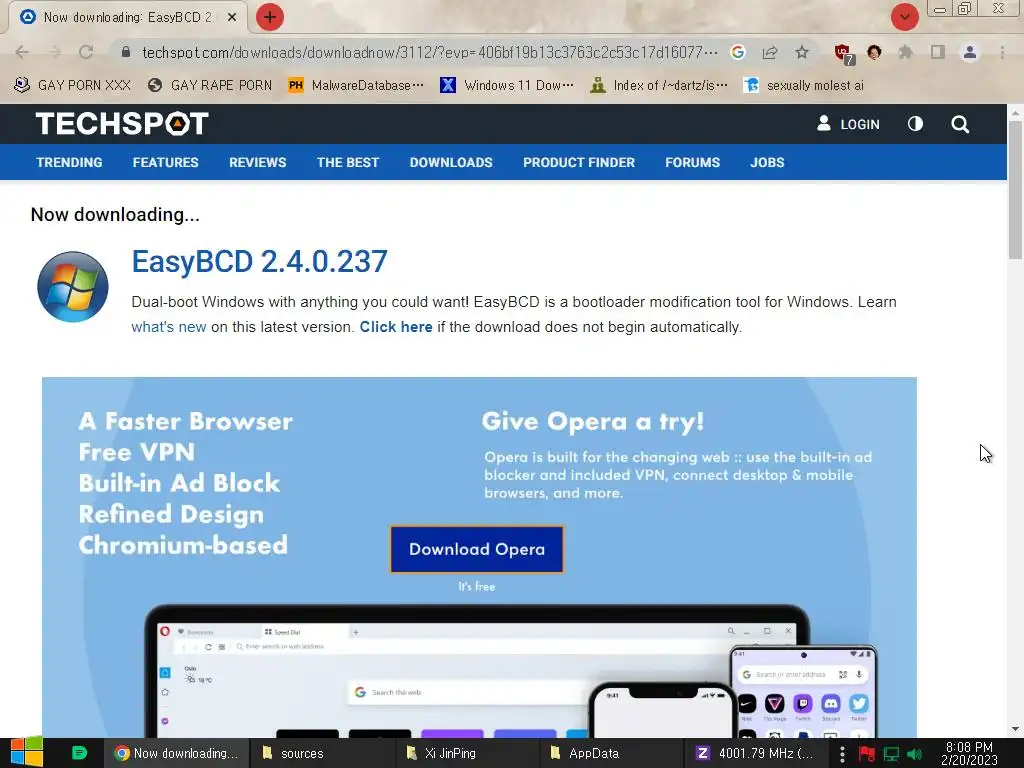This screenshot has width=1024, height=768.
Task: Open the PRODUCT FINDER section
Action: 579,163
